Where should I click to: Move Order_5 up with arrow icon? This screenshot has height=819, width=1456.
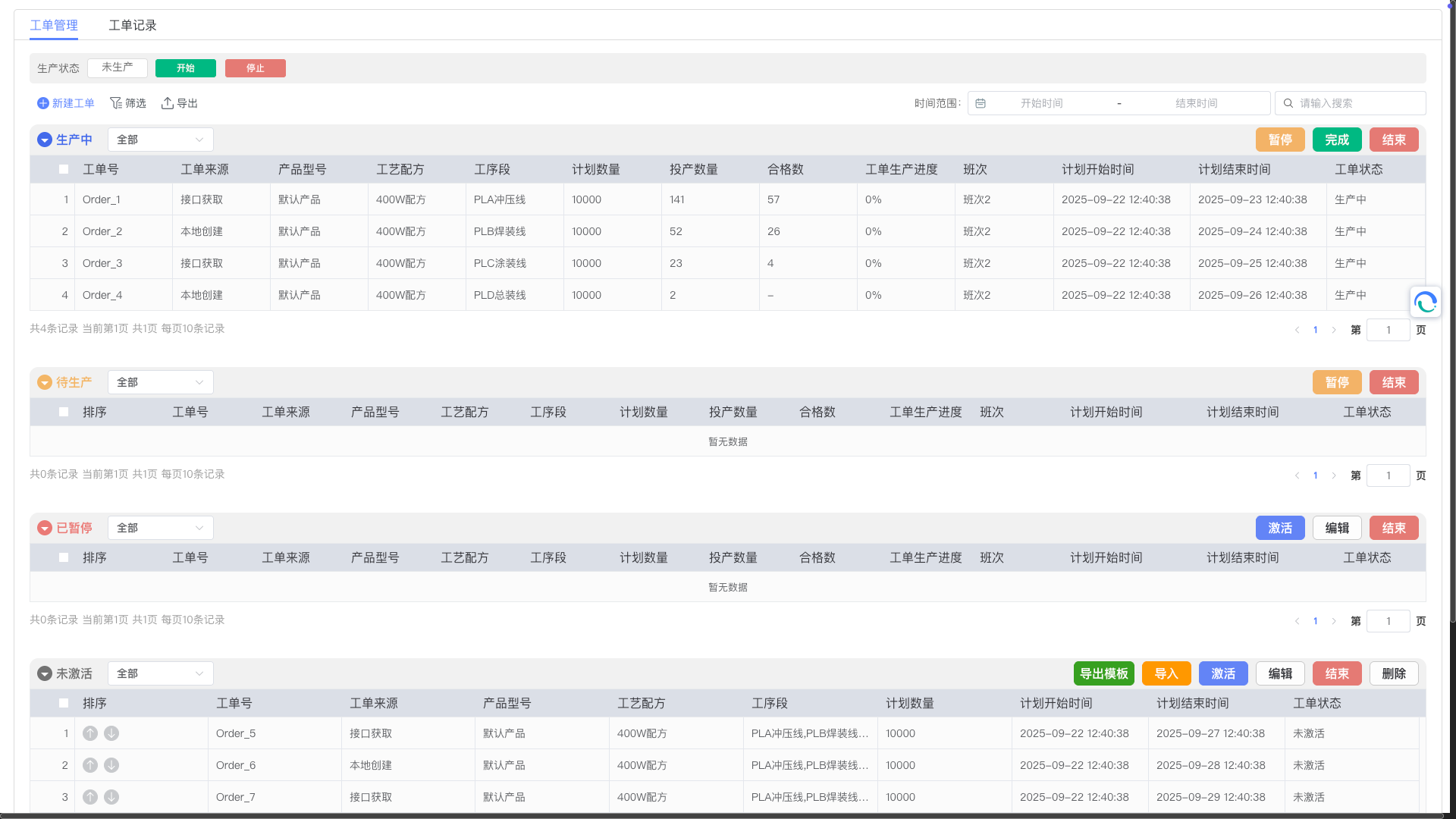click(x=90, y=733)
